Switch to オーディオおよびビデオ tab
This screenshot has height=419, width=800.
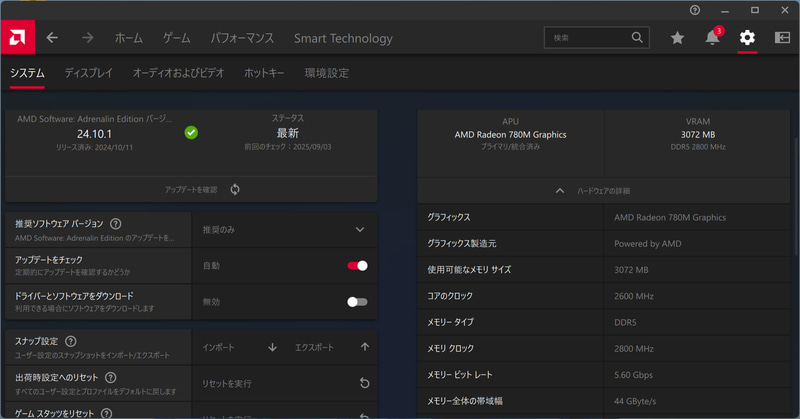[179, 73]
